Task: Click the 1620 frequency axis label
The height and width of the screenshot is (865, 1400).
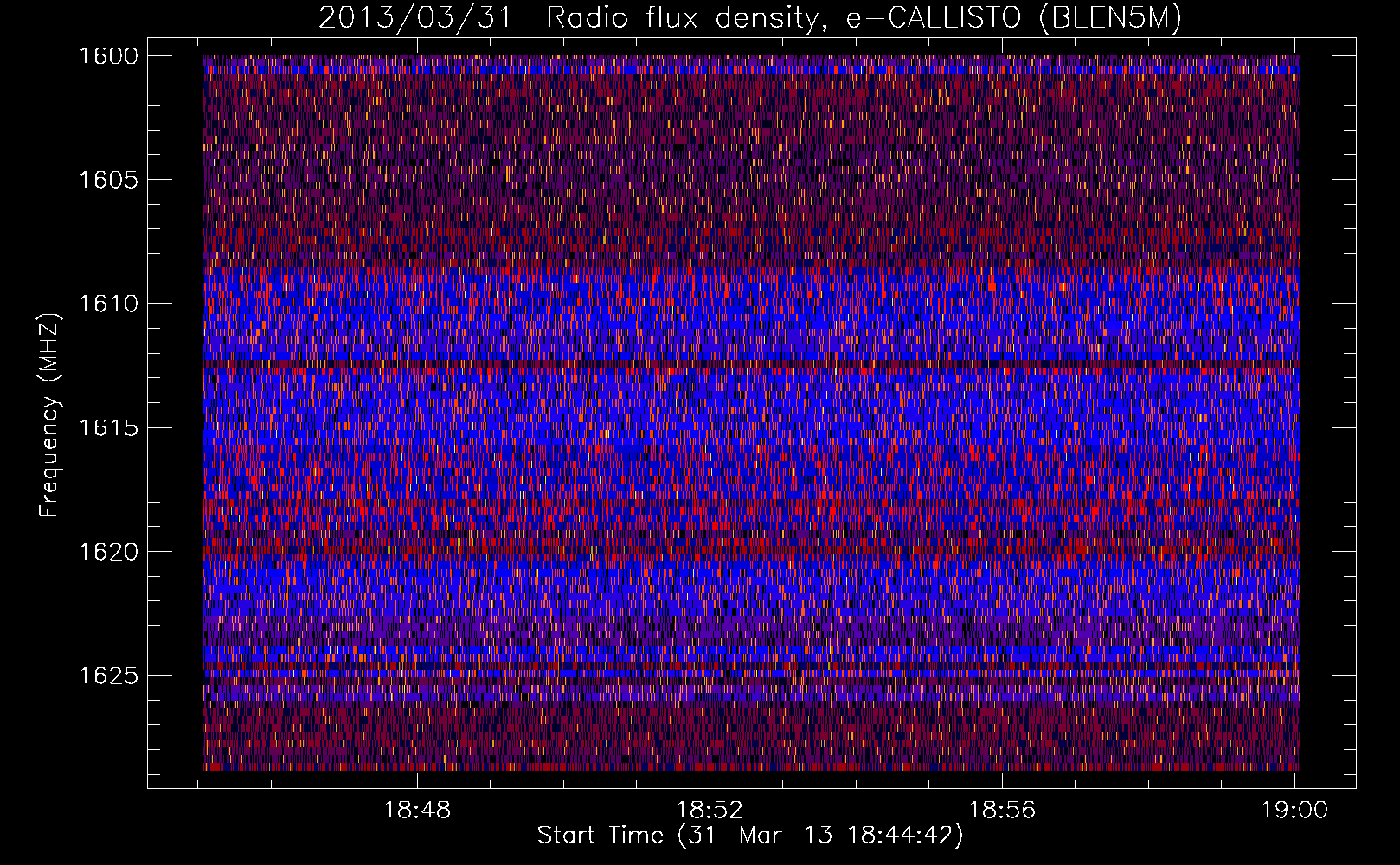Action: 108,552
